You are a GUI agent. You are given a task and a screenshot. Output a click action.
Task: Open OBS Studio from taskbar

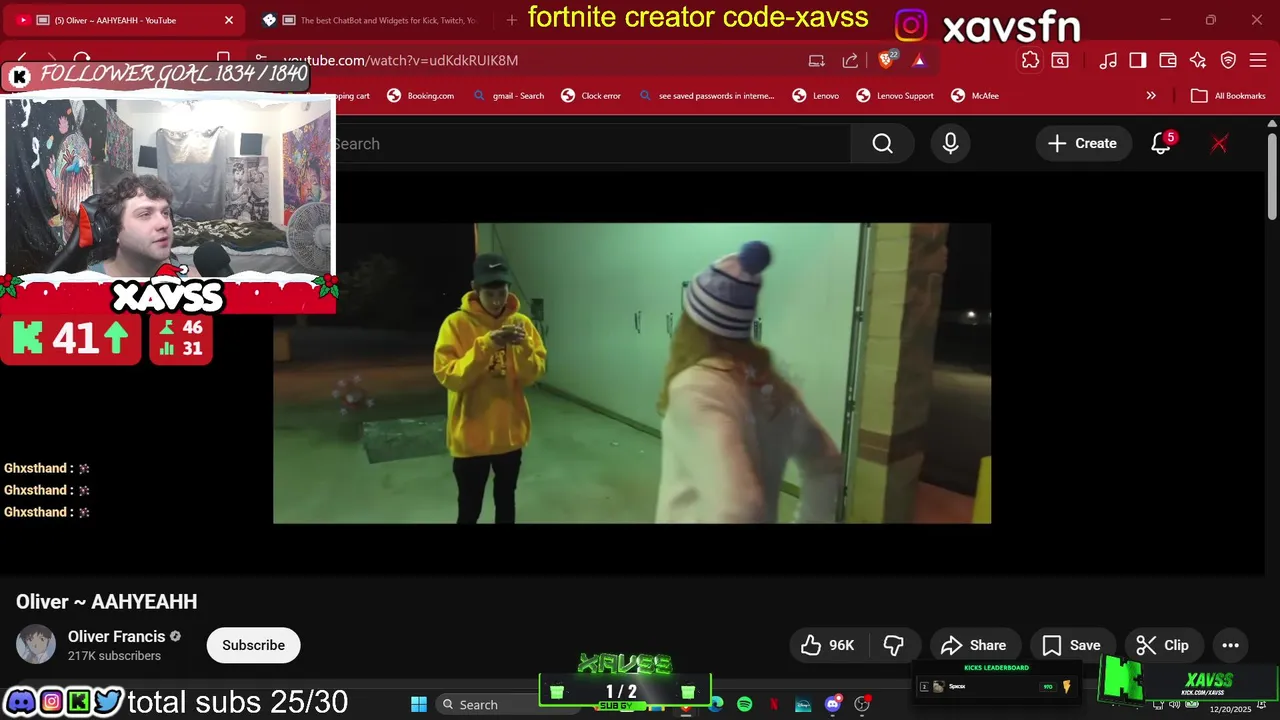862,704
